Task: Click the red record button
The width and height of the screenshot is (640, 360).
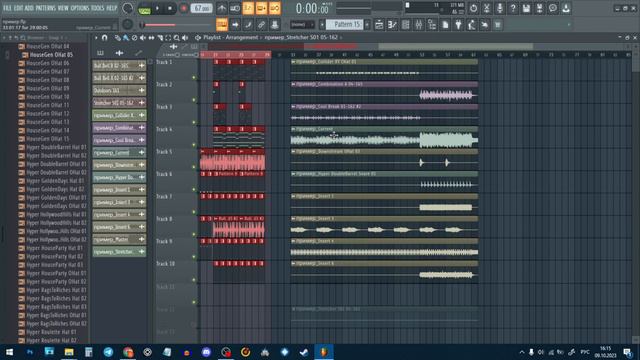Action: click(184, 8)
